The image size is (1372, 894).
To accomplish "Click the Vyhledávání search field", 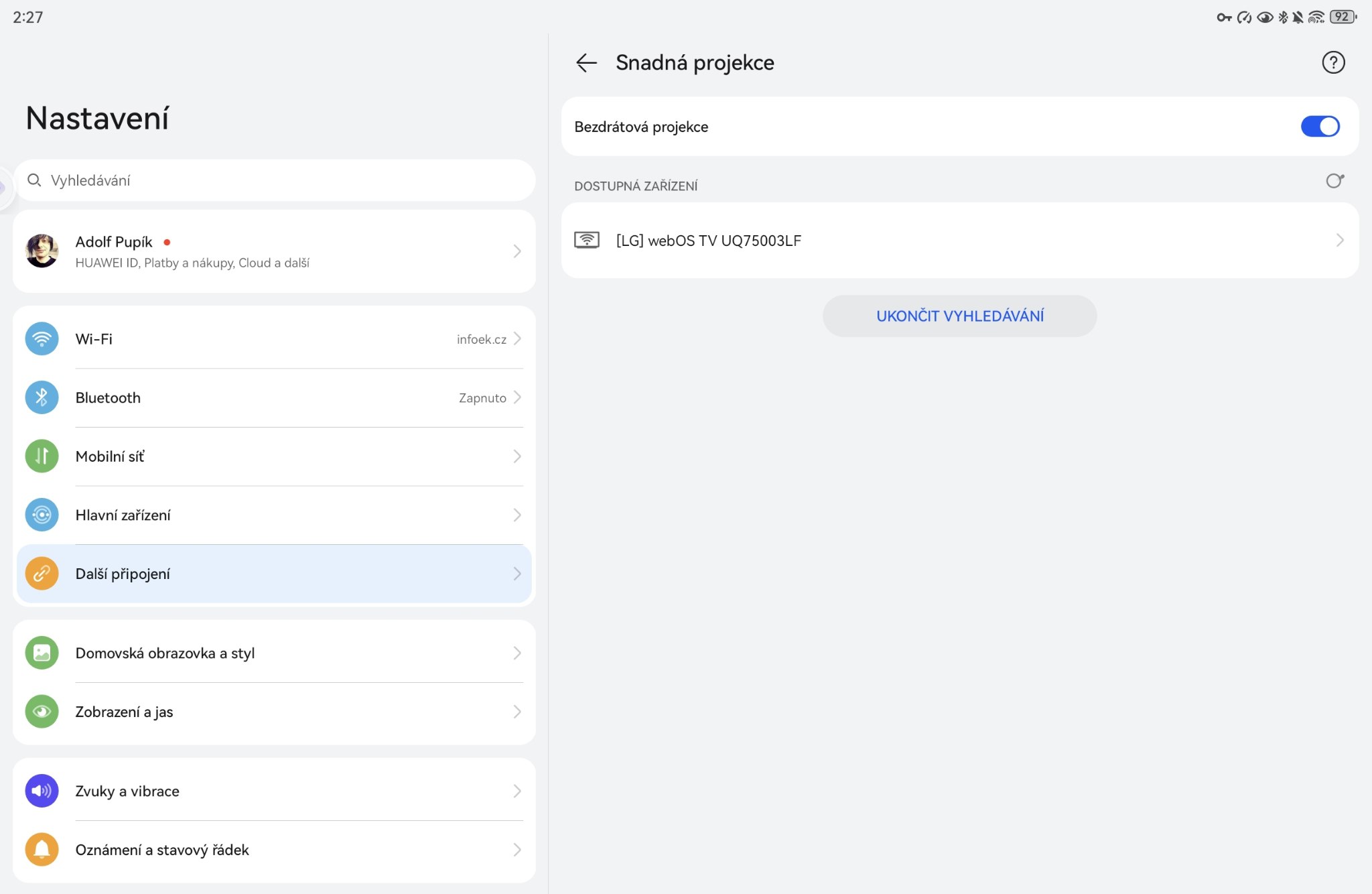I will pyautogui.click(x=275, y=180).
